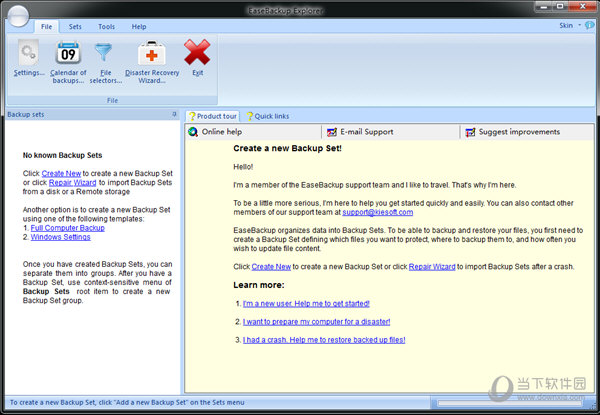This screenshot has height=415, width=600.
Task: Open the Settings gear icon
Action: click(29, 53)
